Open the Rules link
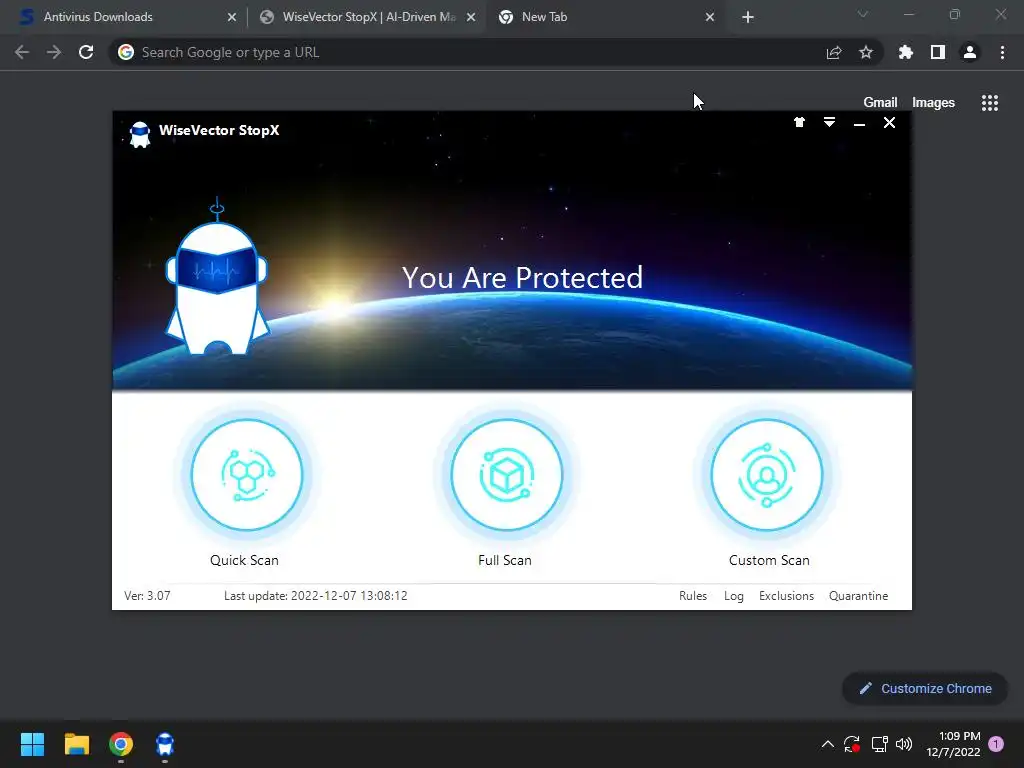This screenshot has height=768, width=1024. pos(693,596)
